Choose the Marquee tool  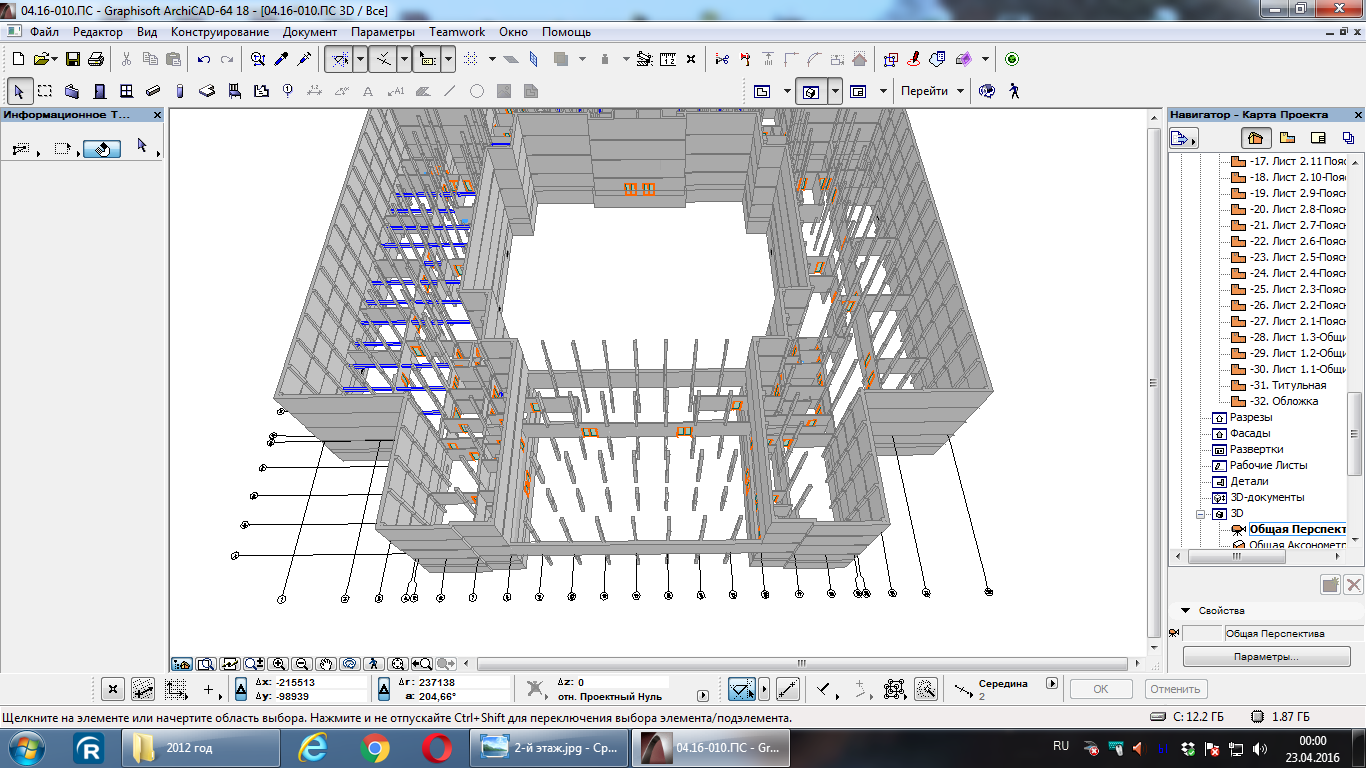pyautogui.click(x=45, y=91)
